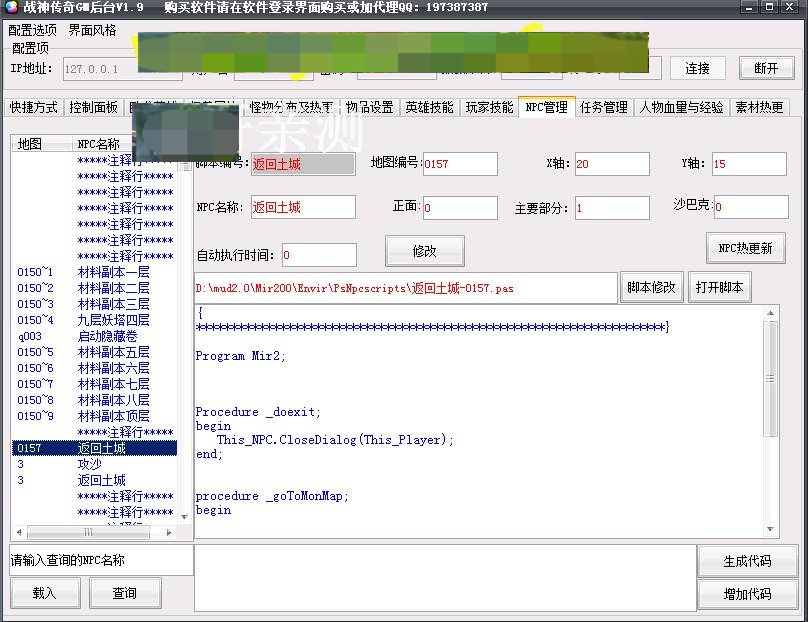The width and height of the screenshot is (808, 622).
Task: Open the 界面风格 menu
Action: [x=92, y=30]
